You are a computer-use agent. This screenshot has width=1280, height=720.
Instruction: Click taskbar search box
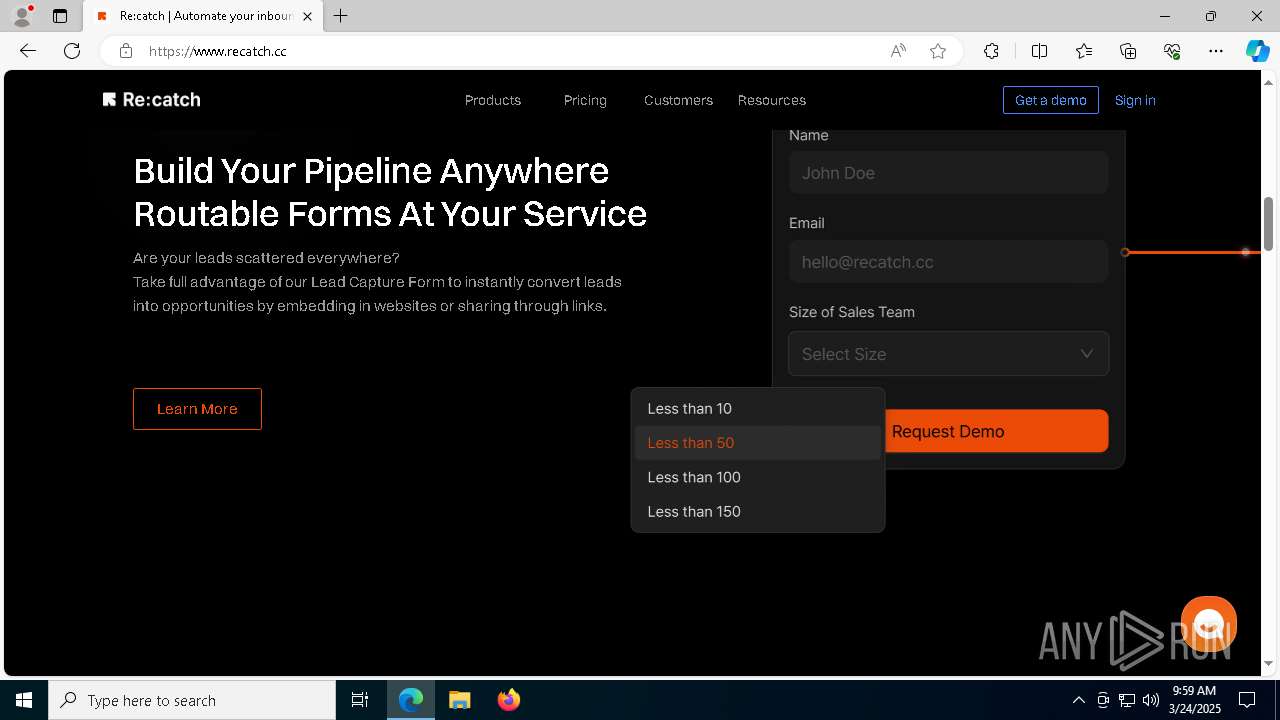[x=192, y=700]
